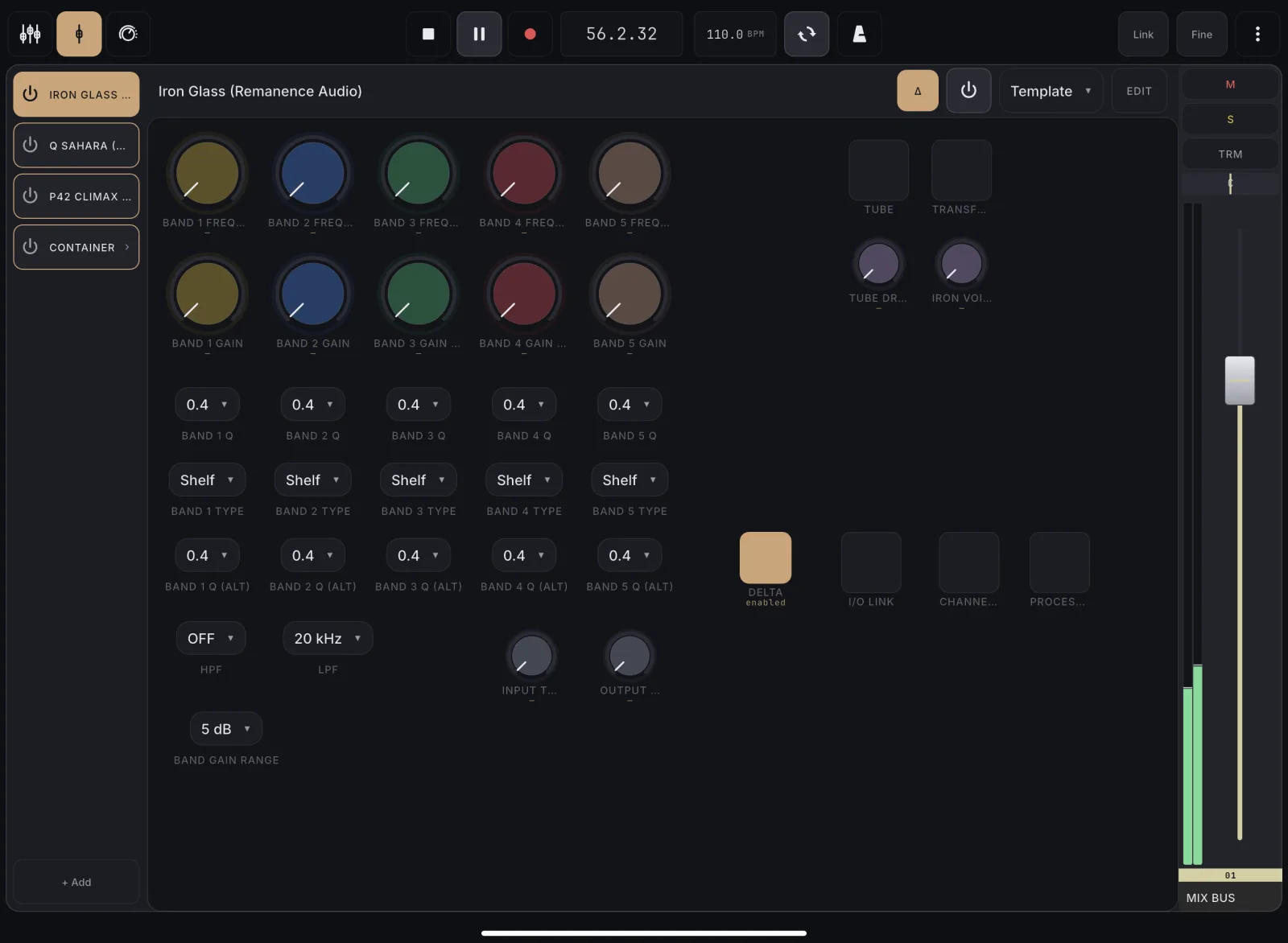Adjust the Band 1 Gain knob
The height and width of the screenshot is (943, 1288).
pos(207,294)
